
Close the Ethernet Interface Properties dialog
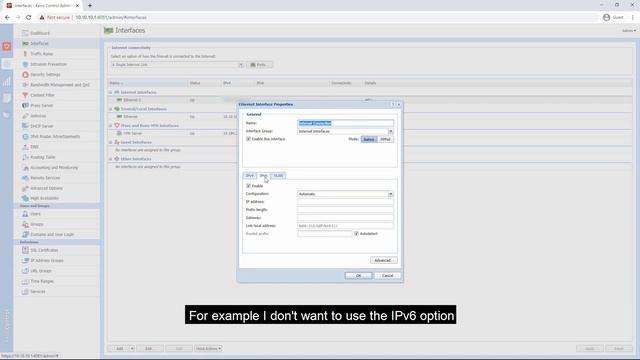tap(399, 104)
